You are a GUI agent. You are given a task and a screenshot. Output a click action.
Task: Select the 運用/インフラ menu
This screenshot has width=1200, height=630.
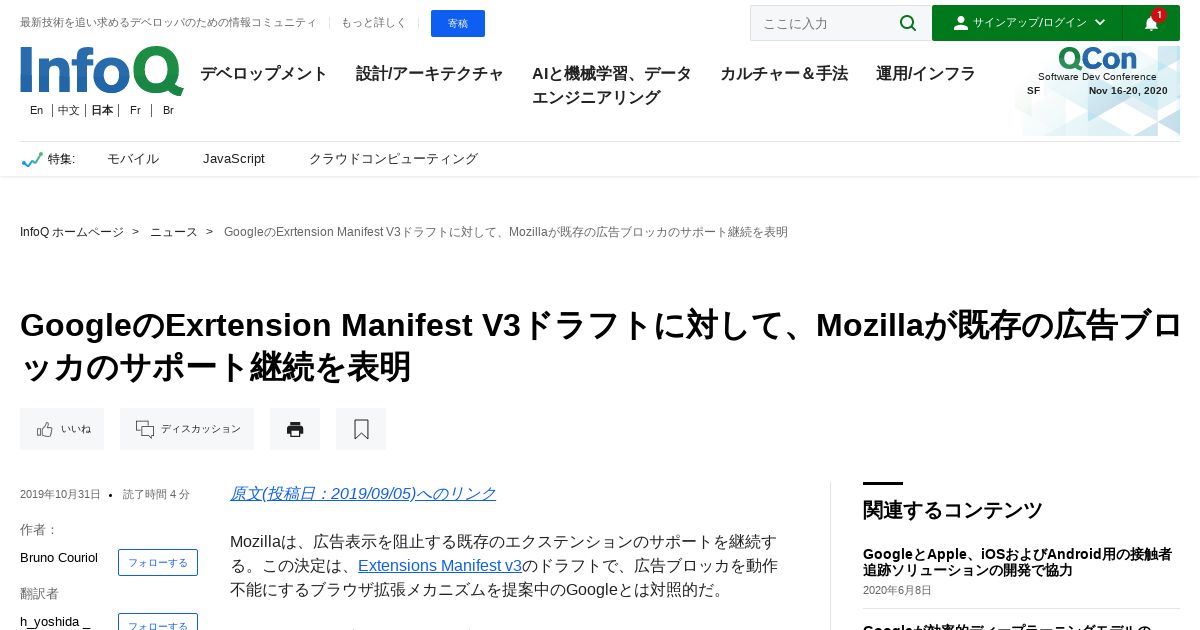(926, 74)
